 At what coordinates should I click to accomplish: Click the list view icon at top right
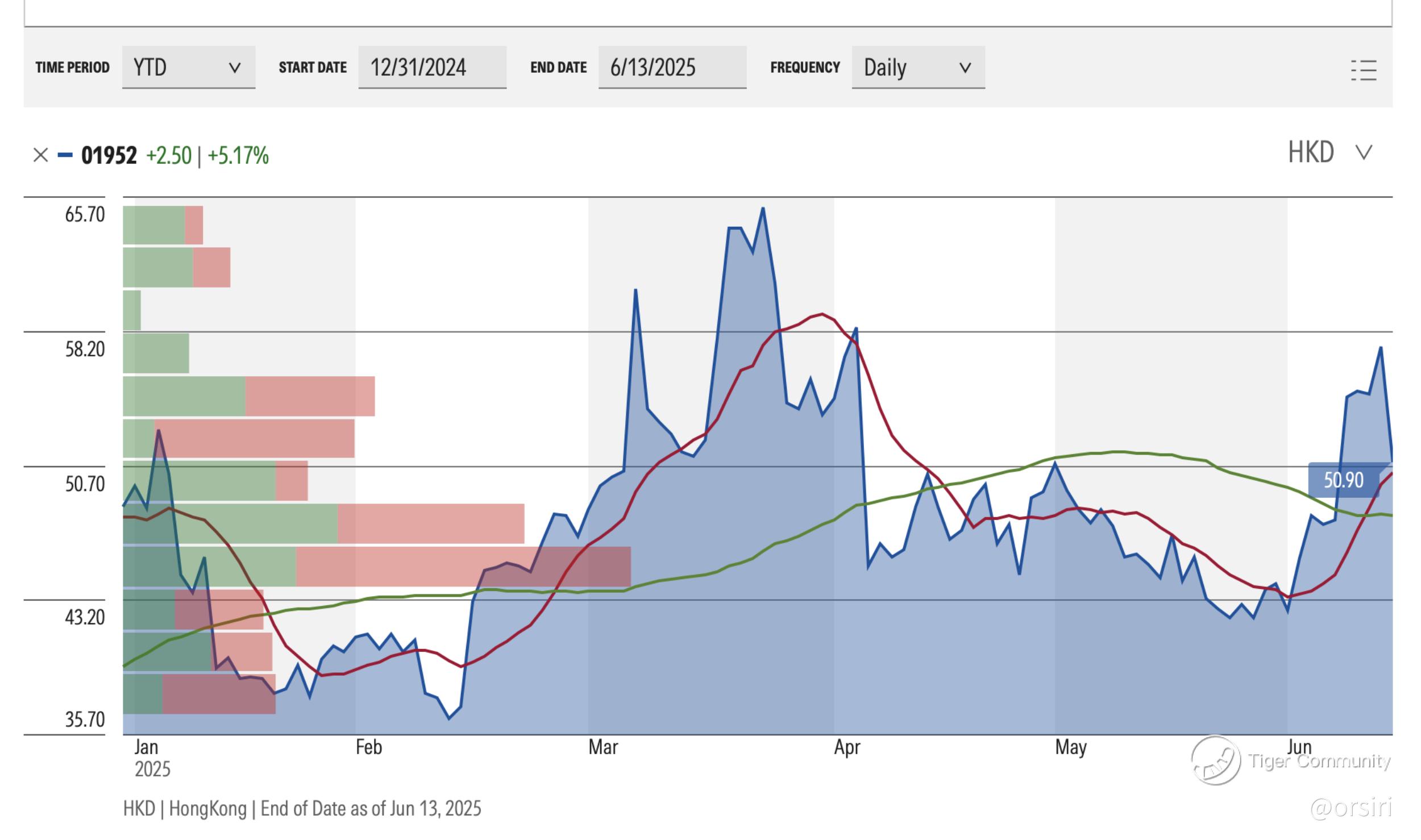point(1364,70)
